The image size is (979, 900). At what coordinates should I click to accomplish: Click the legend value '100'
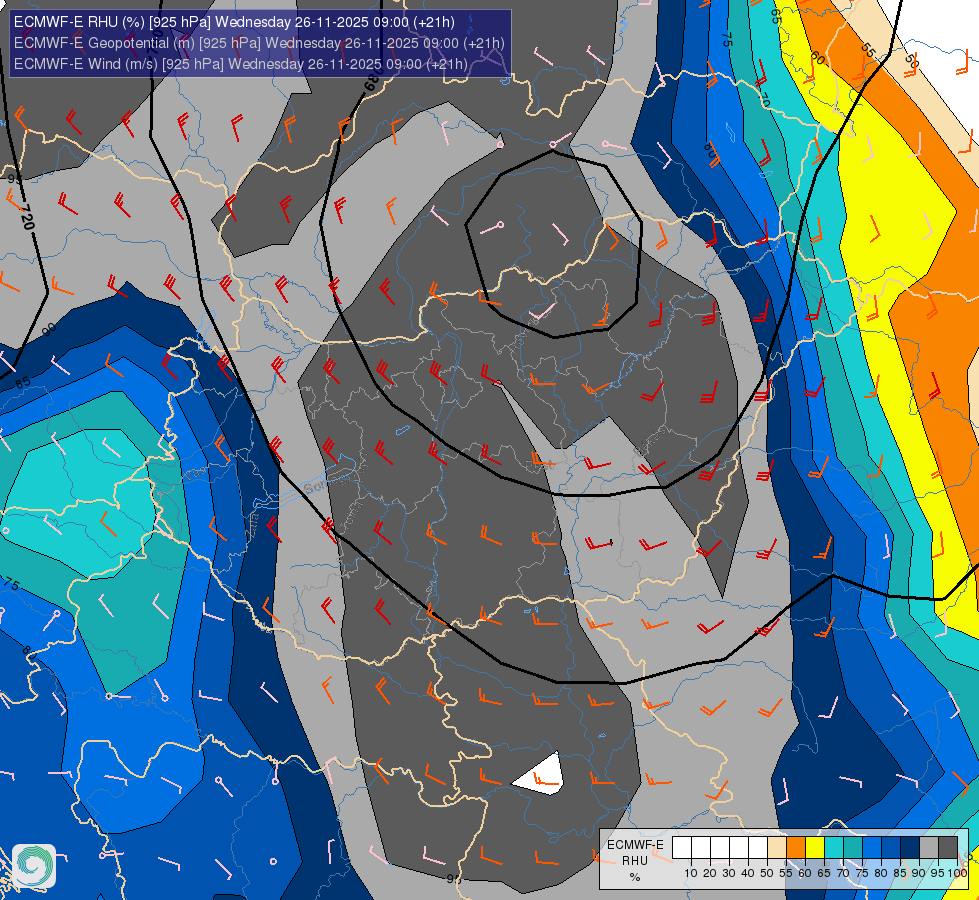[958, 873]
